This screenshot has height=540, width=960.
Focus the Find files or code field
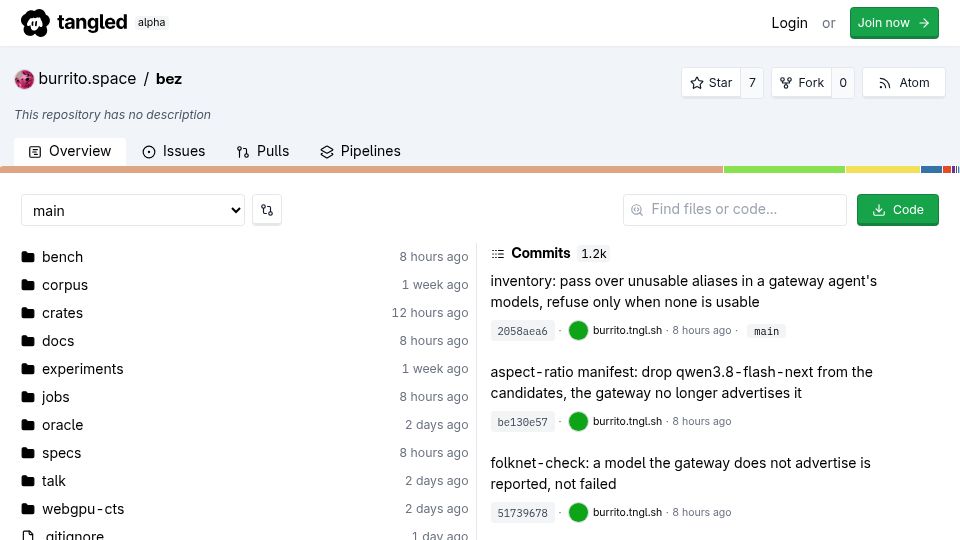735,210
